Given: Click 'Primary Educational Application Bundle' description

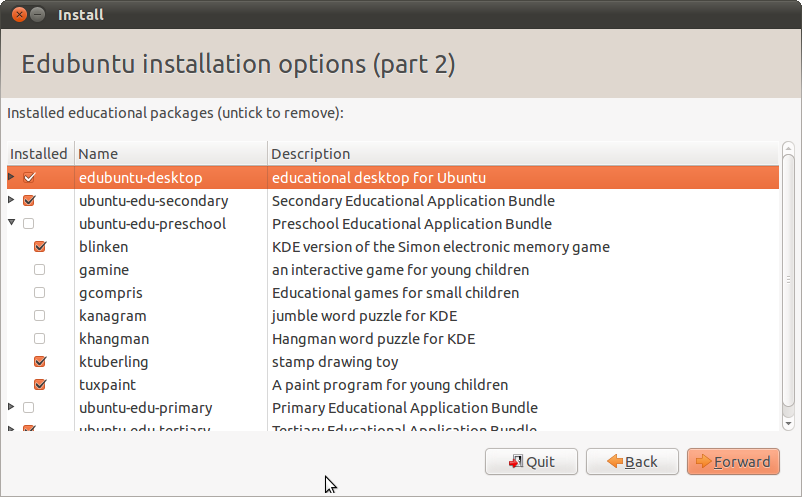Looking at the screenshot, I should pyautogui.click(x=405, y=408).
